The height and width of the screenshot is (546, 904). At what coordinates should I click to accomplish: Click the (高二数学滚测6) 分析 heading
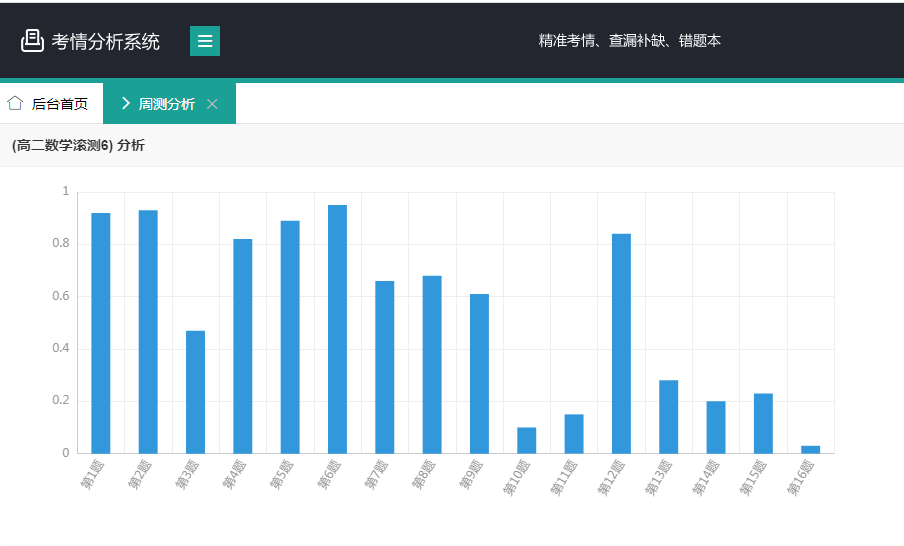click(78, 146)
